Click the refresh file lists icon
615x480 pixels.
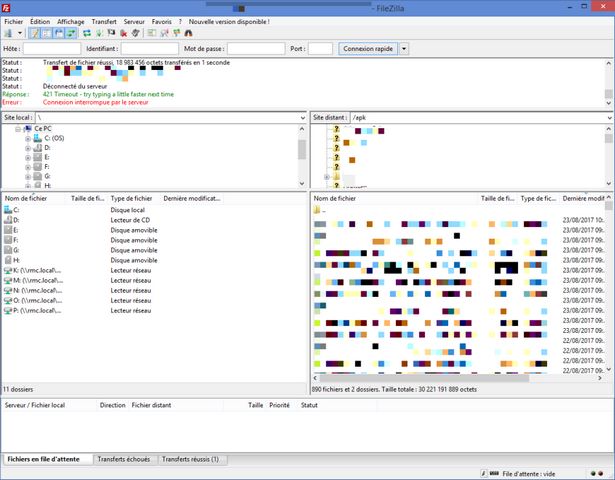coord(87,33)
